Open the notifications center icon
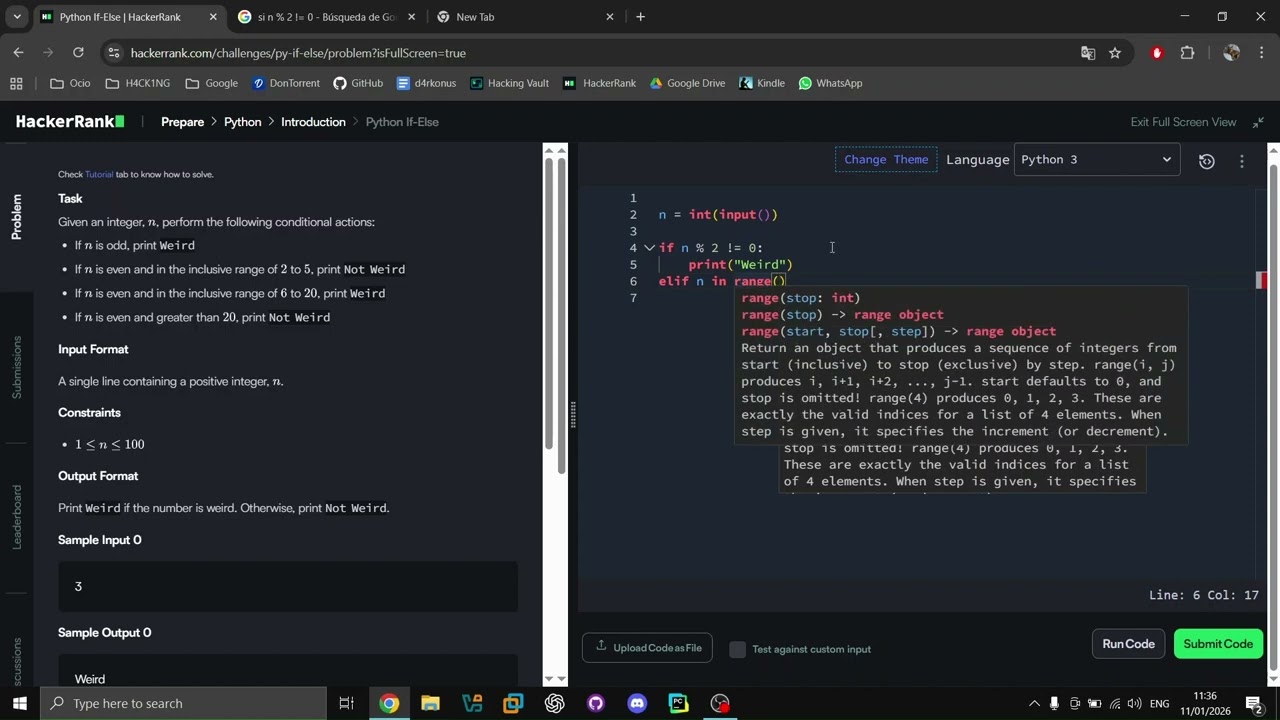1280x720 pixels. tap(1253, 703)
